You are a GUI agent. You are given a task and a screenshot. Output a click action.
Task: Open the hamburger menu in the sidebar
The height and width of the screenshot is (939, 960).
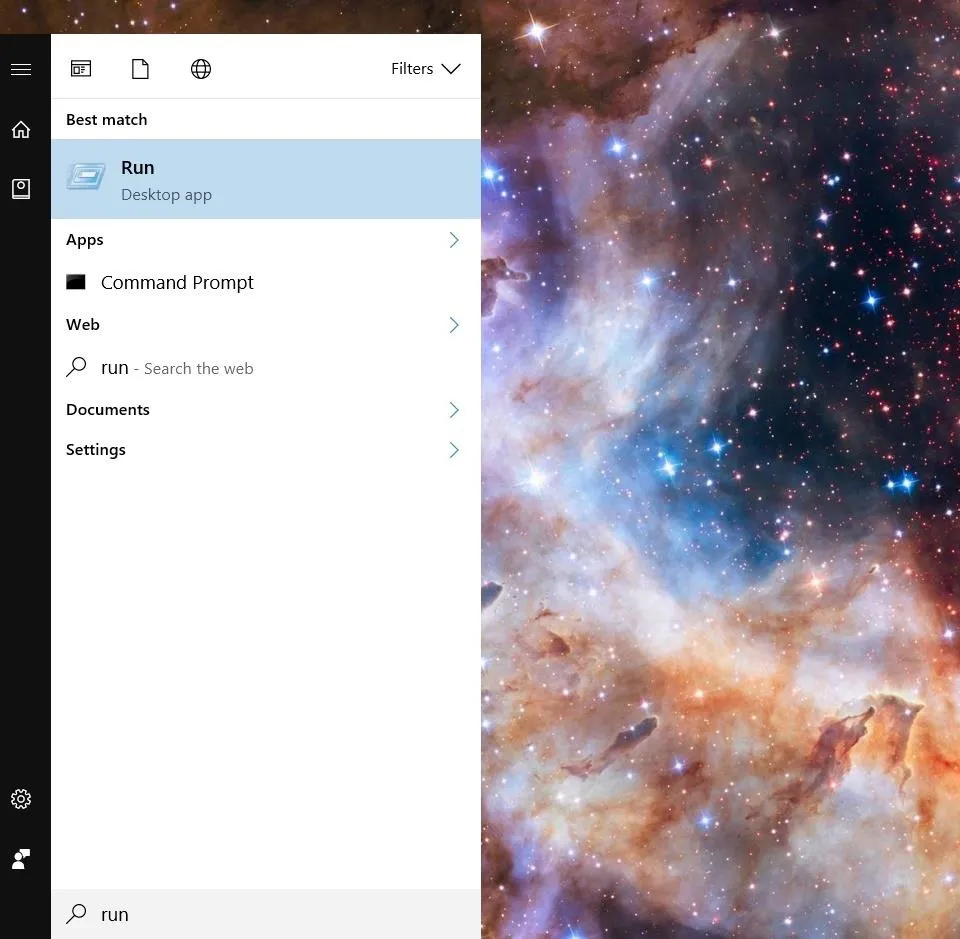tap(21, 69)
